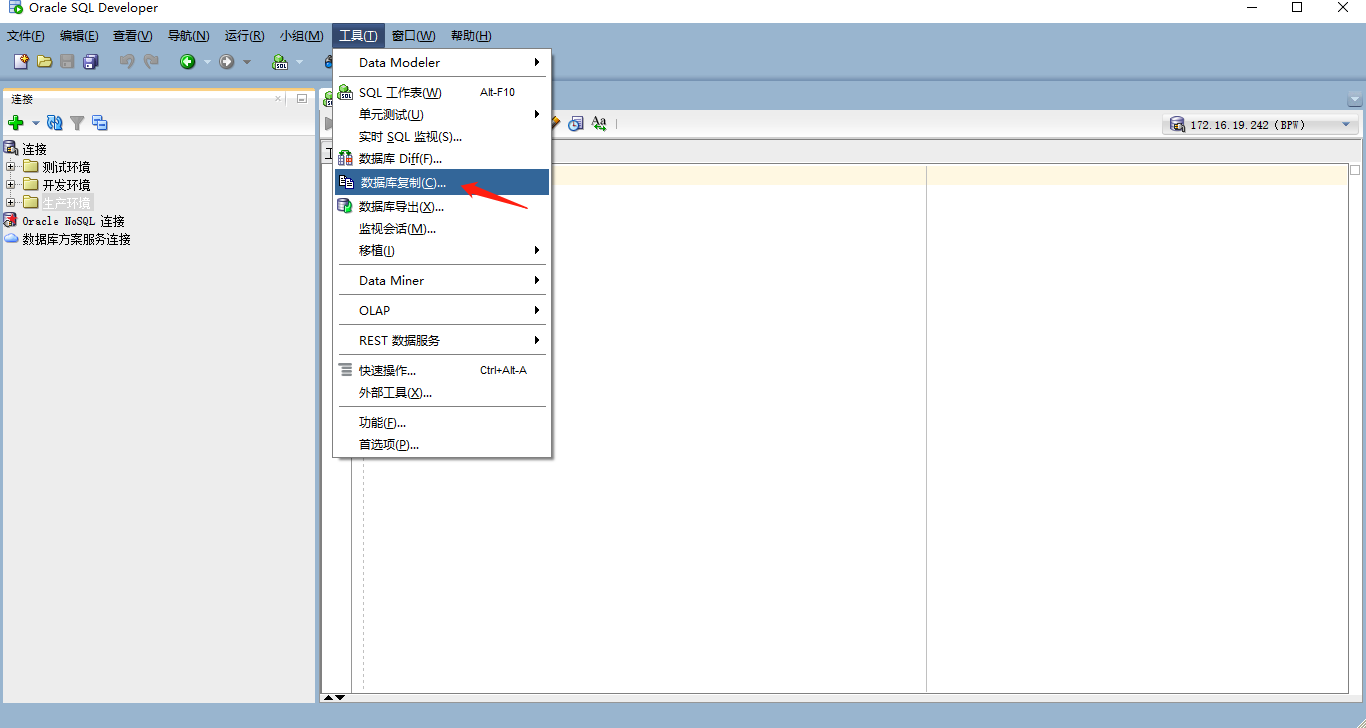The height and width of the screenshot is (728, 1366).
Task: Close the open 工具(T) menu
Action: point(358,36)
